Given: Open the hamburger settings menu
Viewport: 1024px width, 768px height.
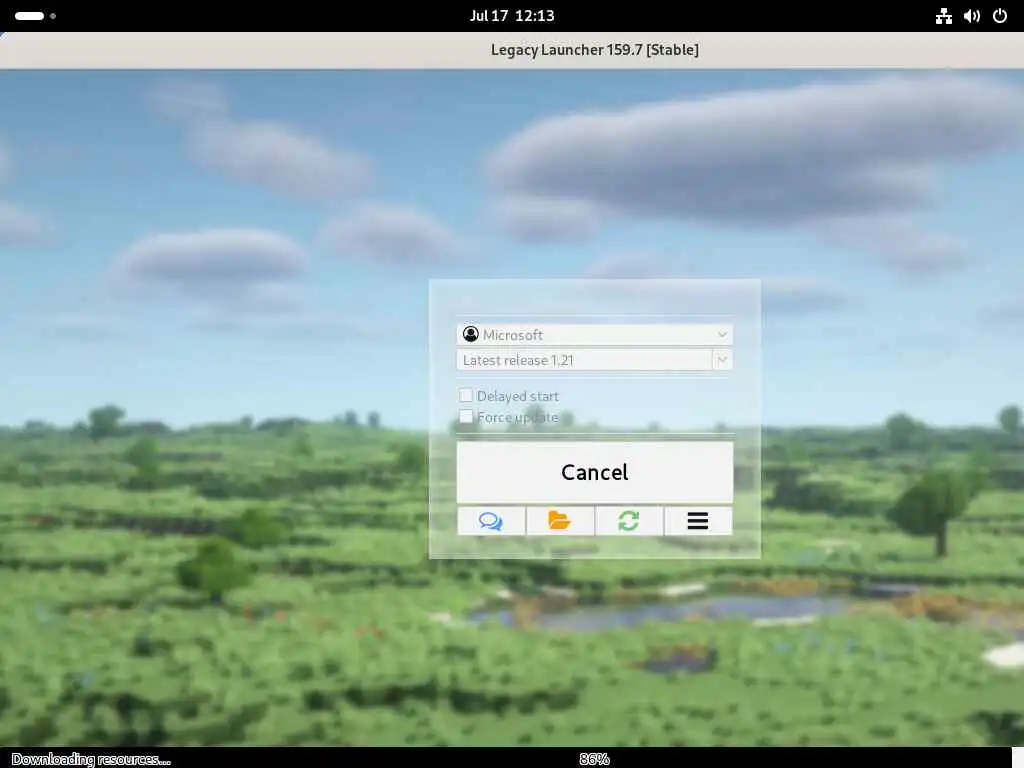Looking at the screenshot, I should 698,520.
